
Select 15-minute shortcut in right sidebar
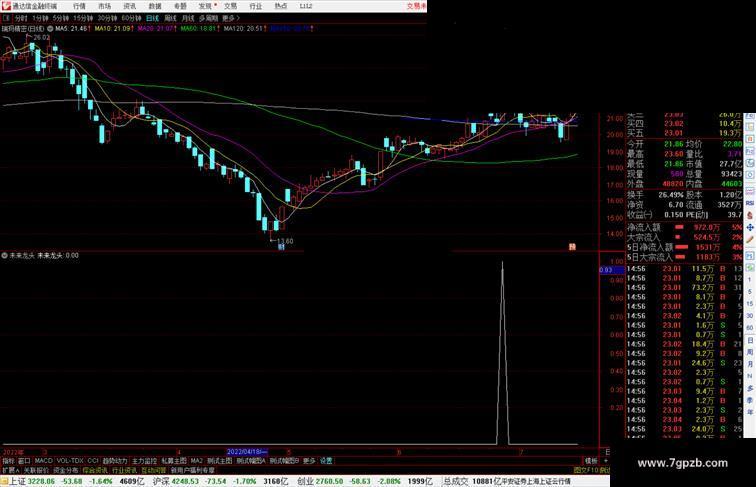[750, 304]
